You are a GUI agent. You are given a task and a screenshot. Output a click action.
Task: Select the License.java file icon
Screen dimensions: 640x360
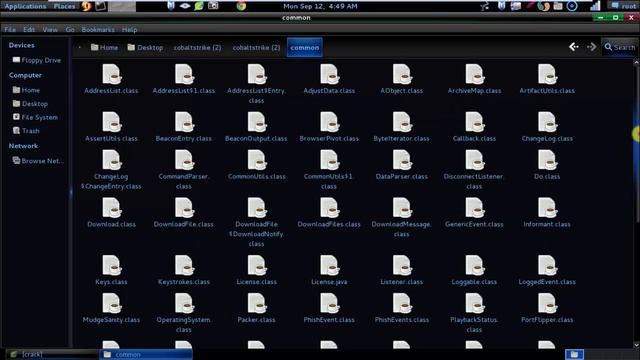pos(329,265)
